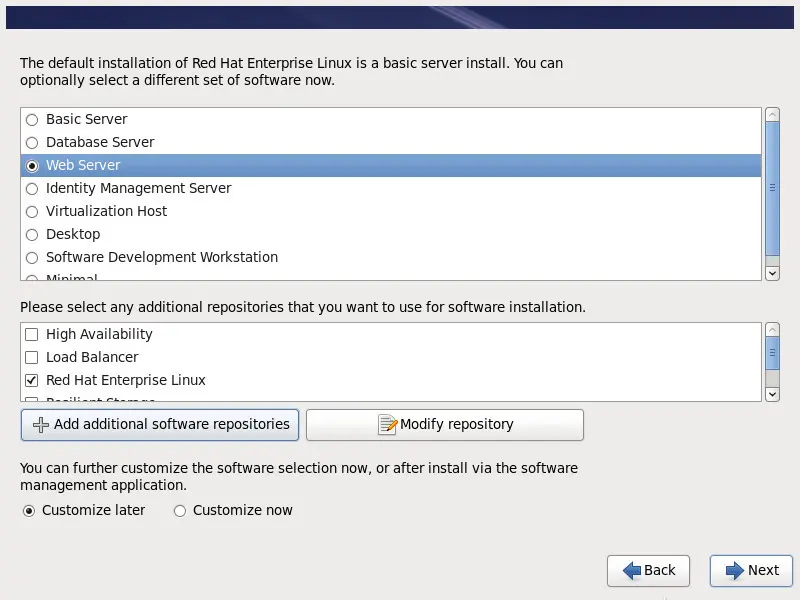The image size is (800, 600).
Task: Click the "Load Balancer" label text
Action: (x=92, y=357)
